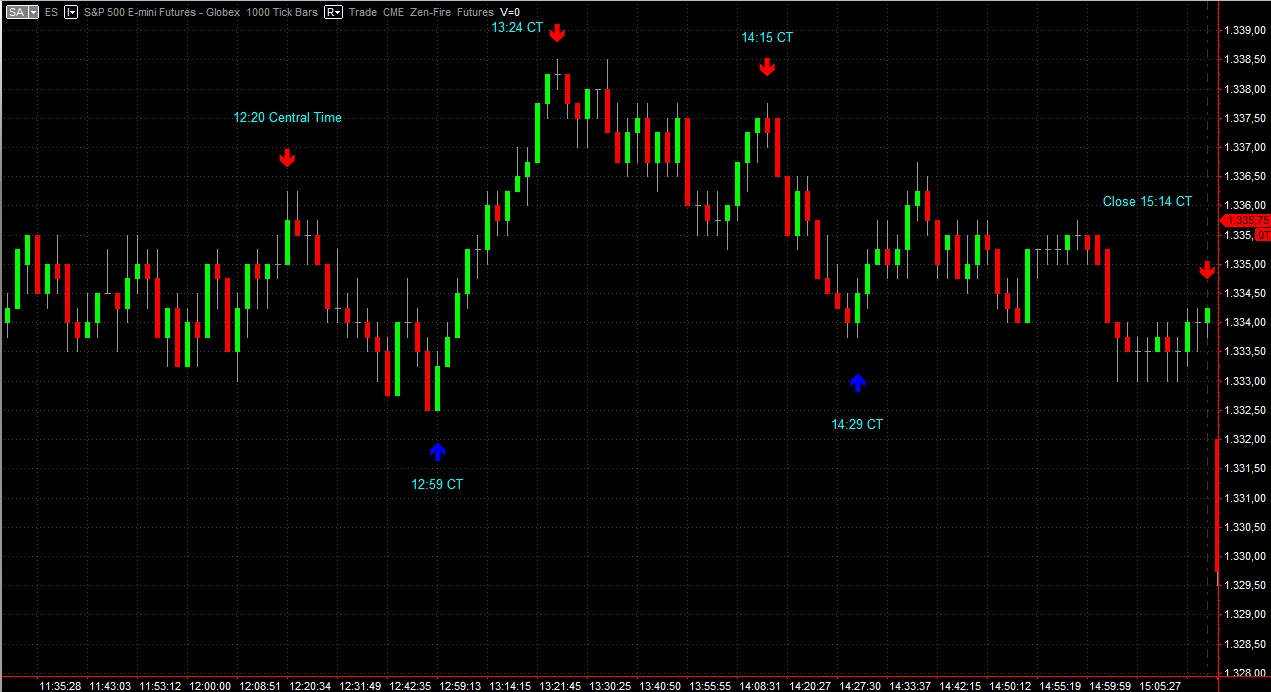Click the 14:50:12 time axis label
Screen dimensions: 1271x692
pyautogui.click(x=1010, y=686)
